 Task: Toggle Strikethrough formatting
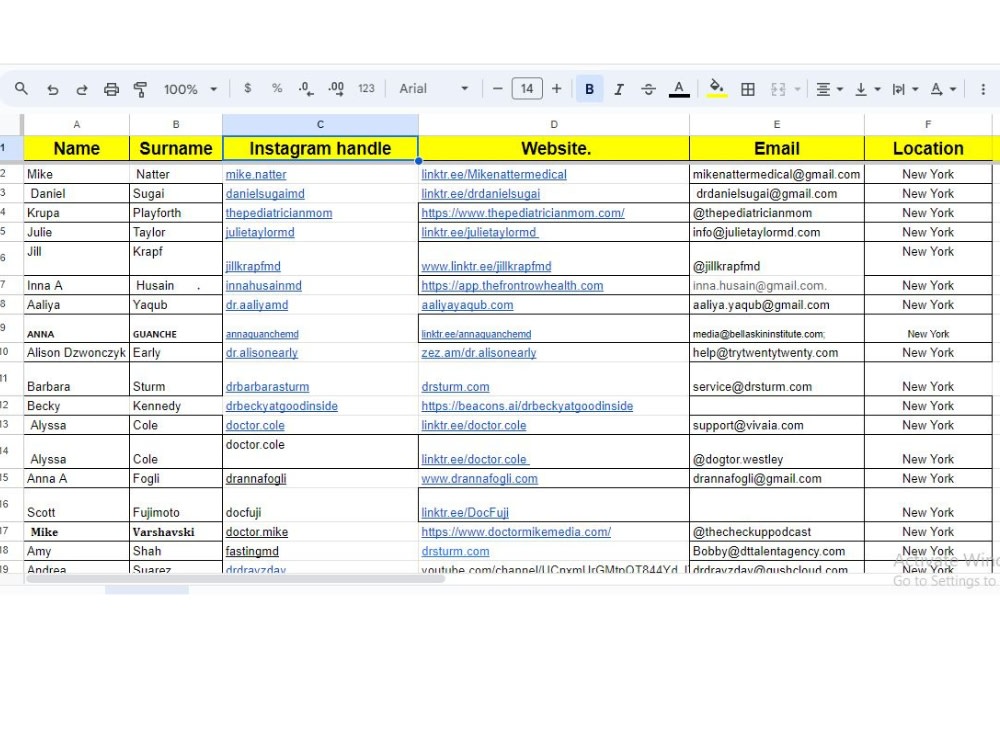coord(649,89)
